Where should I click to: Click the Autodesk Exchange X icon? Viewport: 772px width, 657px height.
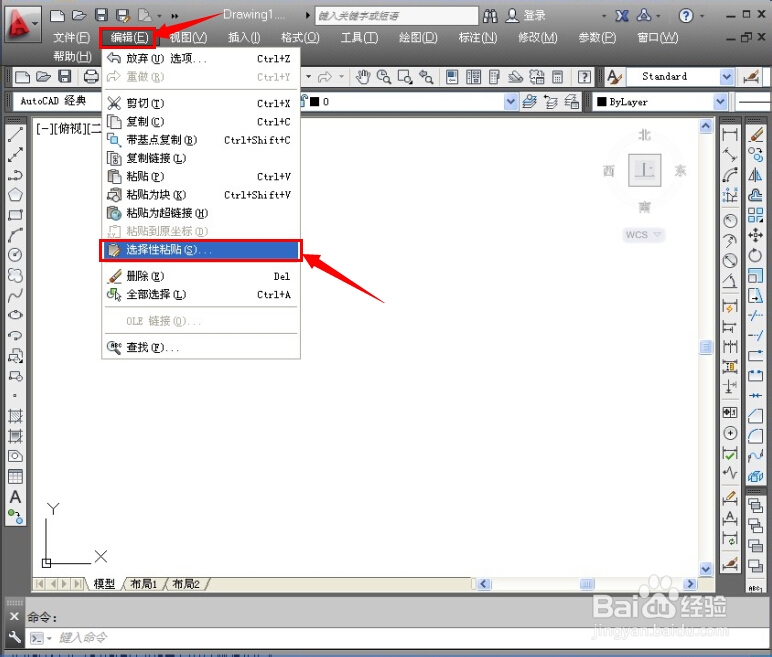(622, 16)
